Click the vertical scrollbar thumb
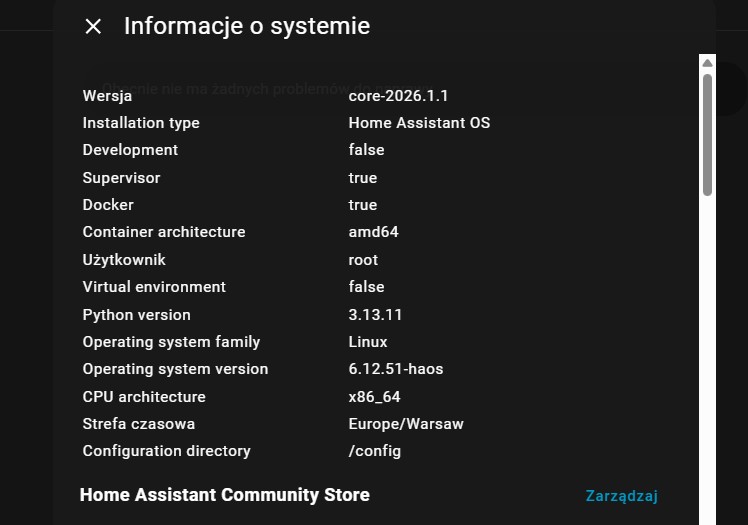 pyautogui.click(x=707, y=133)
